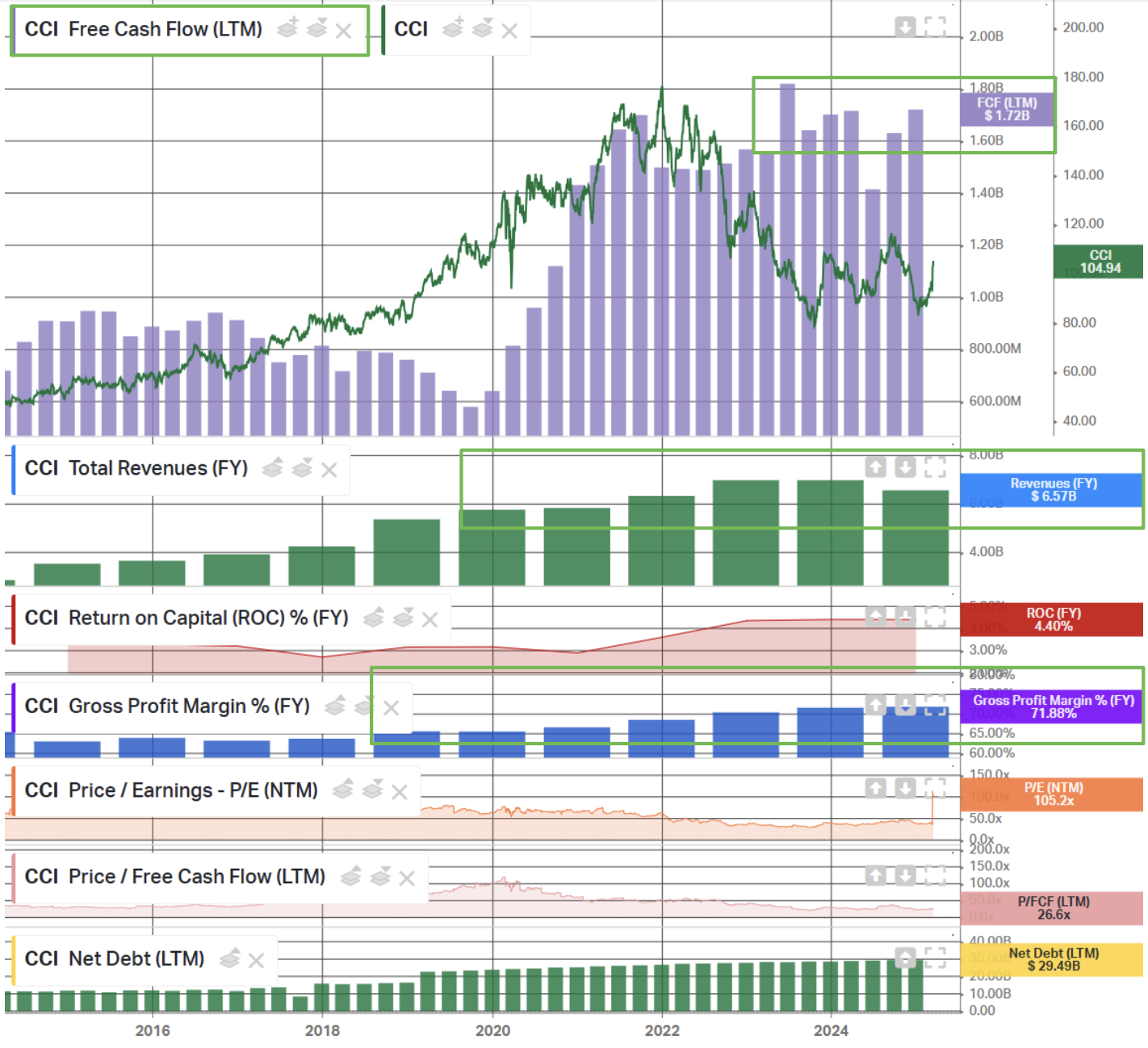Remove the Total Revenues (FY) series
This screenshot has height=1048, width=1148.
pos(329,470)
